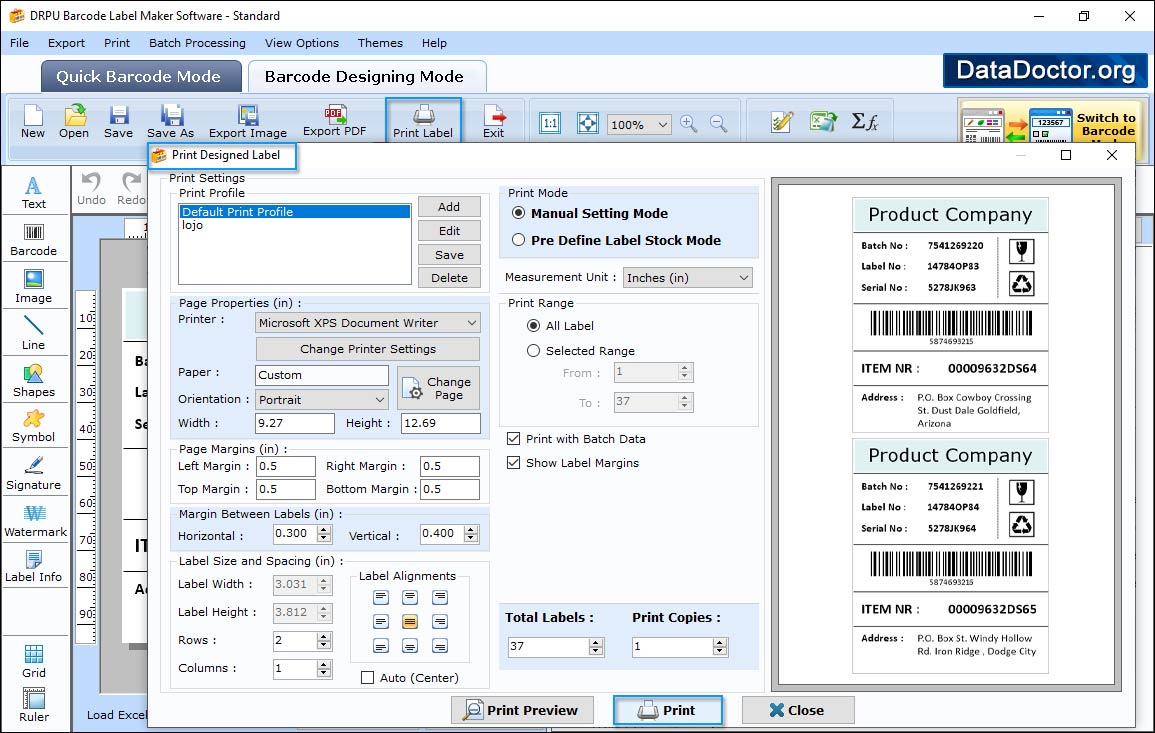Open the Printer dropdown list
The height and width of the screenshot is (733, 1155).
click(x=368, y=323)
